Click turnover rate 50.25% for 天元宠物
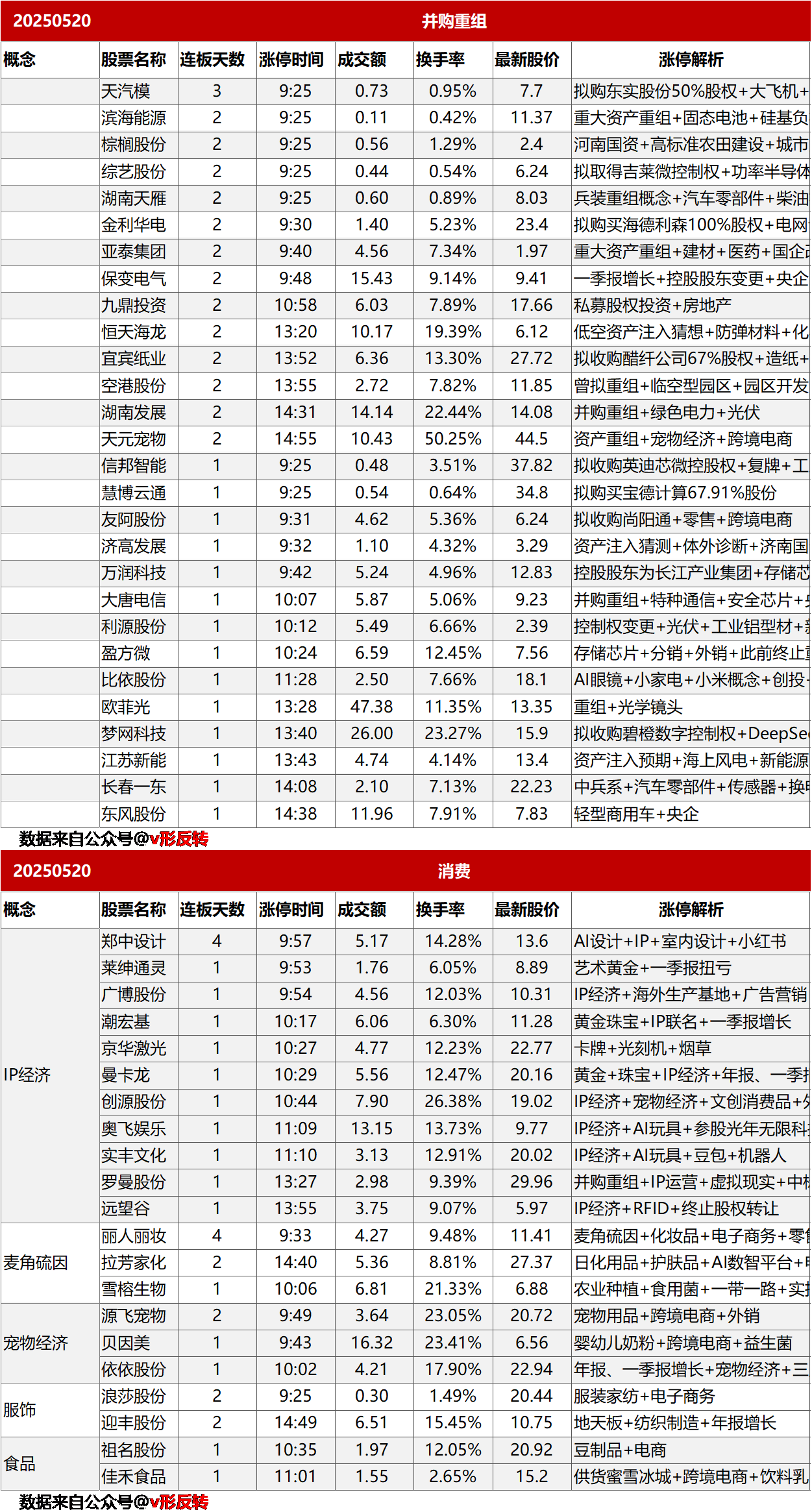The width and height of the screenshot is (812, 1512). [x=453, y=439]
